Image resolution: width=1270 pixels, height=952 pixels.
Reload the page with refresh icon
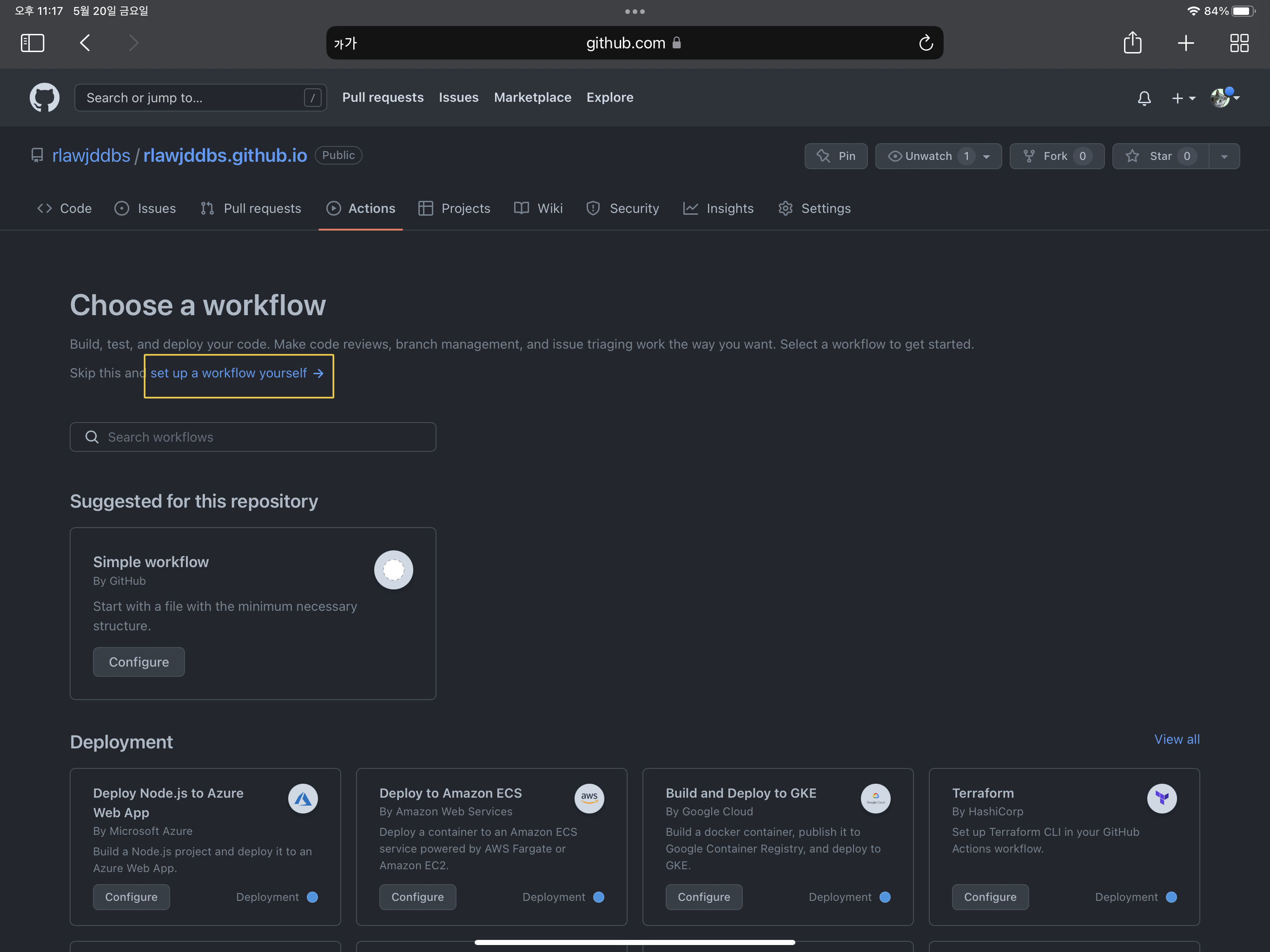[x=926, y=43]
